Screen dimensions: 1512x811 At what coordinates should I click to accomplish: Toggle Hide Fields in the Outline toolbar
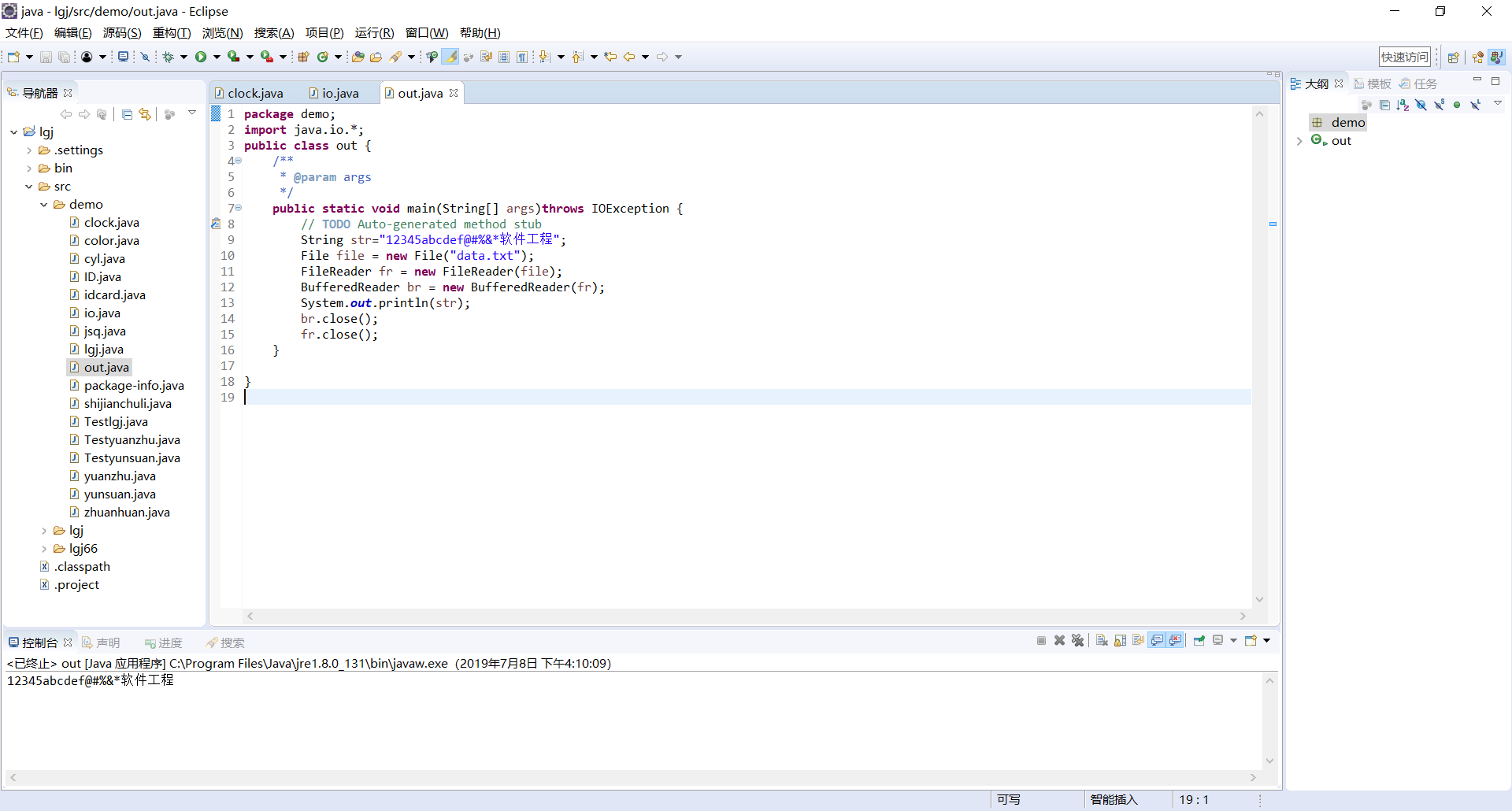pyautogui.click(x=1421, y=105)
